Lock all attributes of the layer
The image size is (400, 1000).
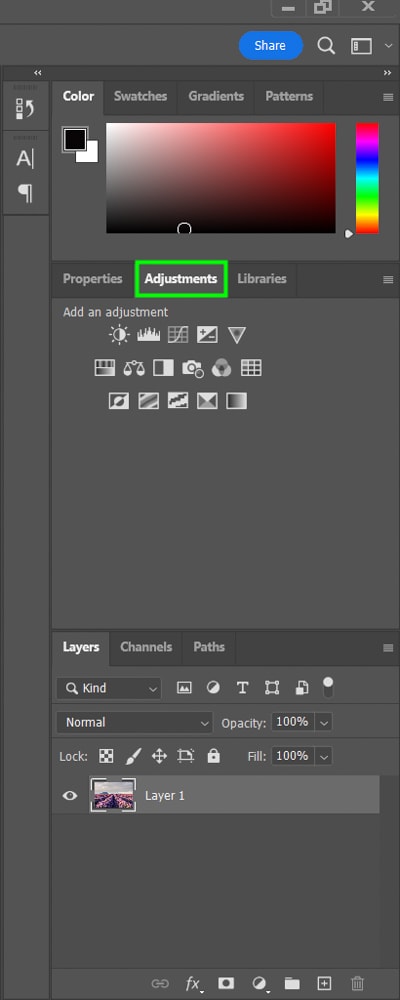point(214,756)
